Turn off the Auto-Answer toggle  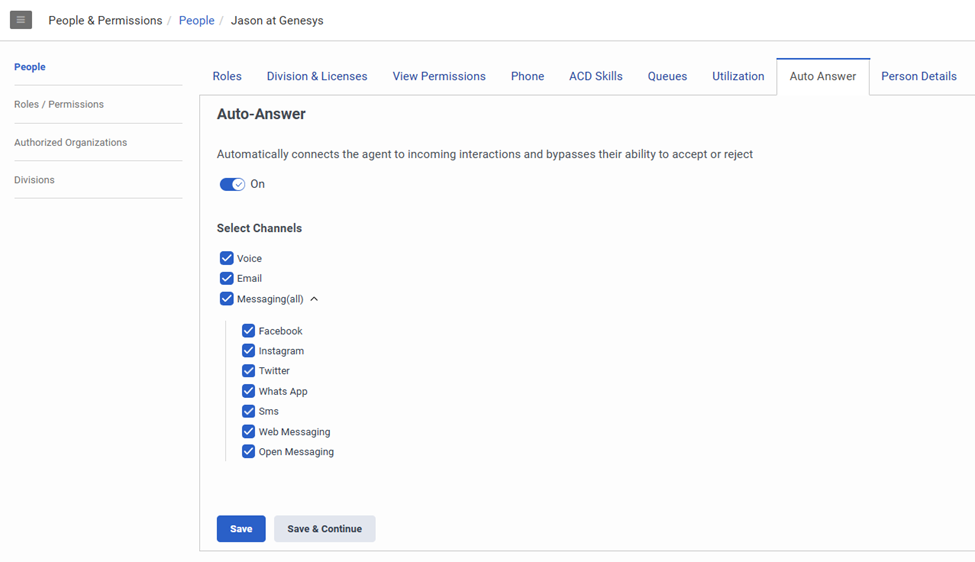(x=232, y=184)
